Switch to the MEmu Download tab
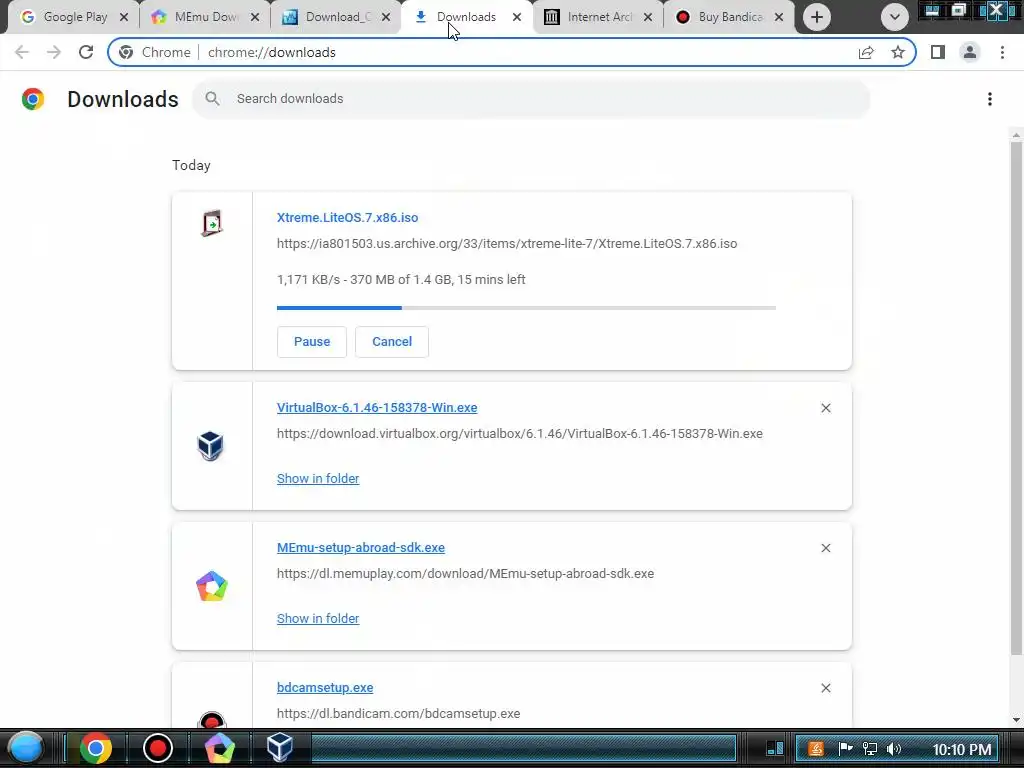Image resolution: width=1024 pixels, height=768 pixels. point(204,17)
